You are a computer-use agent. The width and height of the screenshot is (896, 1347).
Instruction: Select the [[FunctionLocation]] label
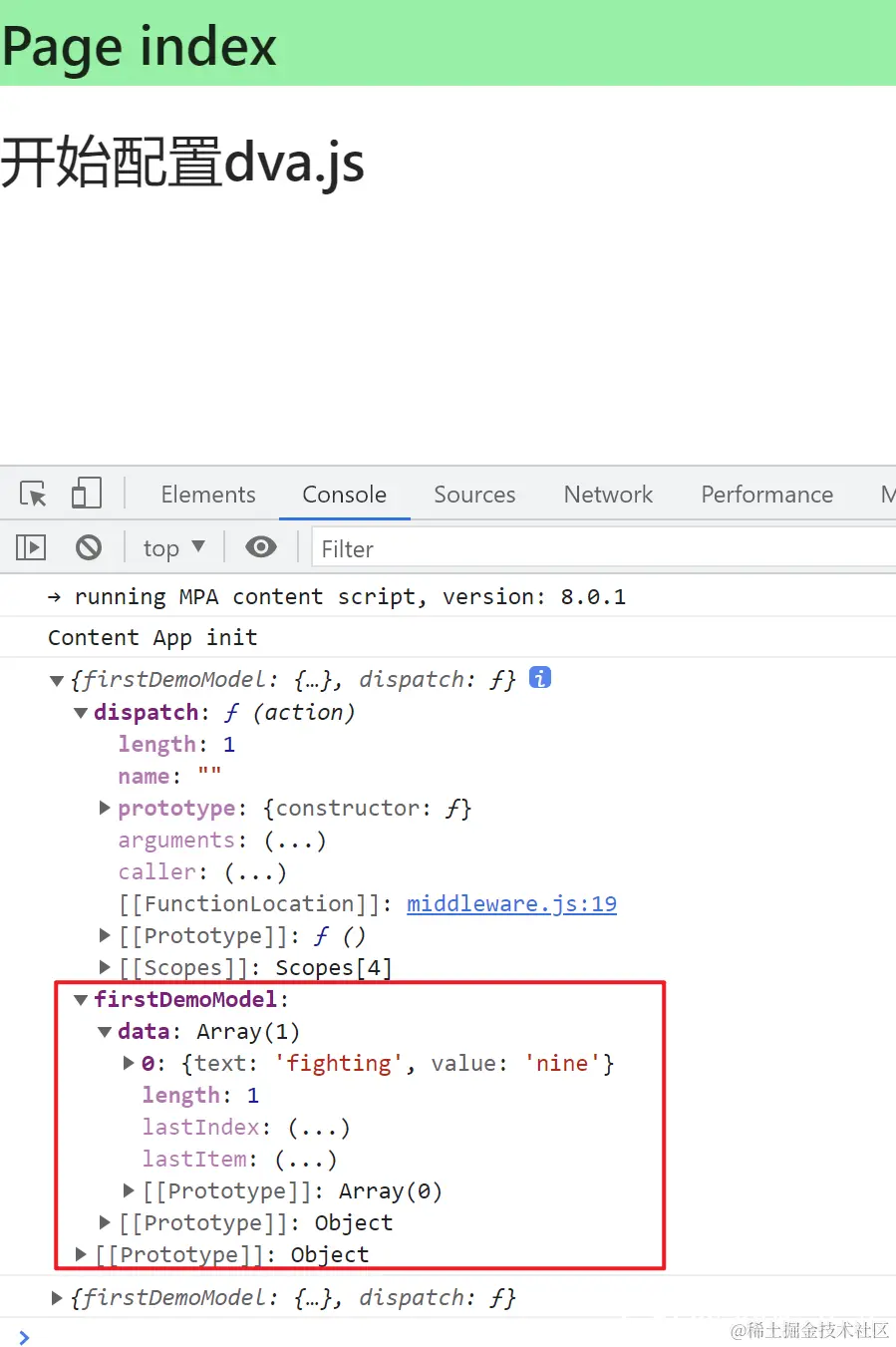pos(250,903)
